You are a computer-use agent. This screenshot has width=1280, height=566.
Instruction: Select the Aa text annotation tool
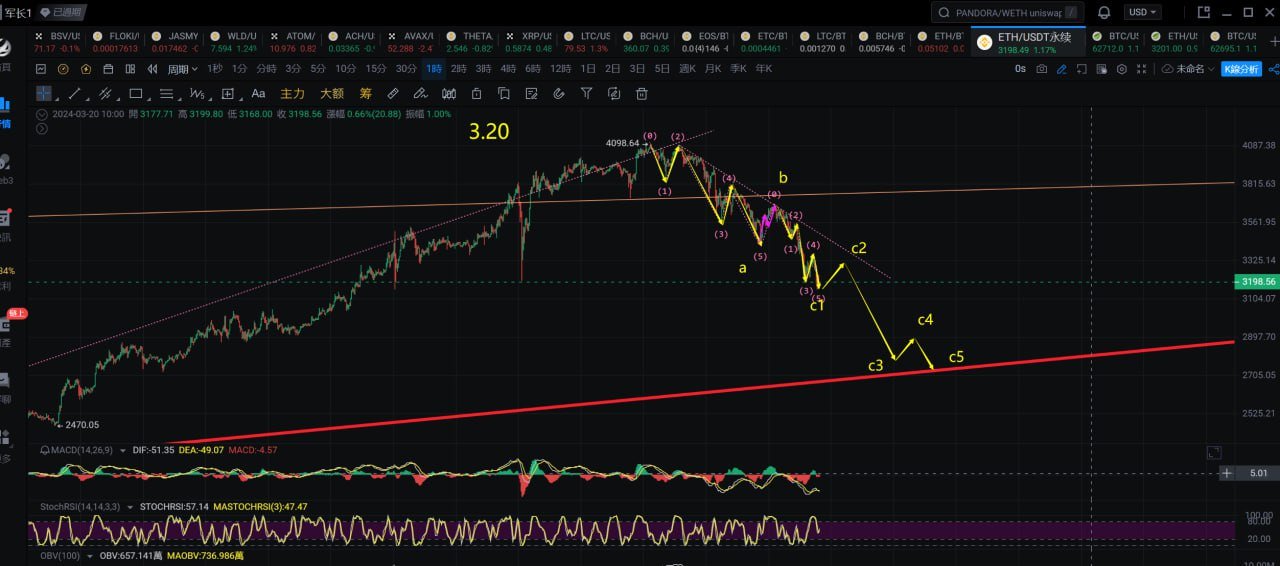click(x=258, y=93)
